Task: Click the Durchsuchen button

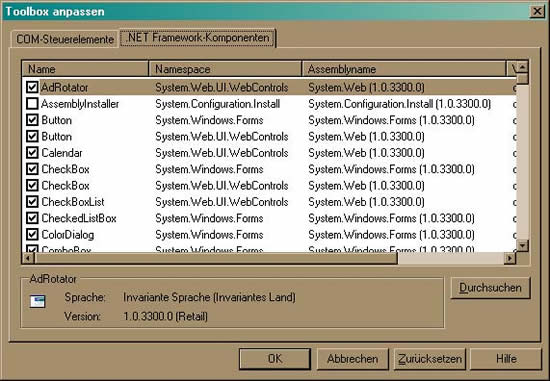Action: pyautogui.click(x=490, y=288)
